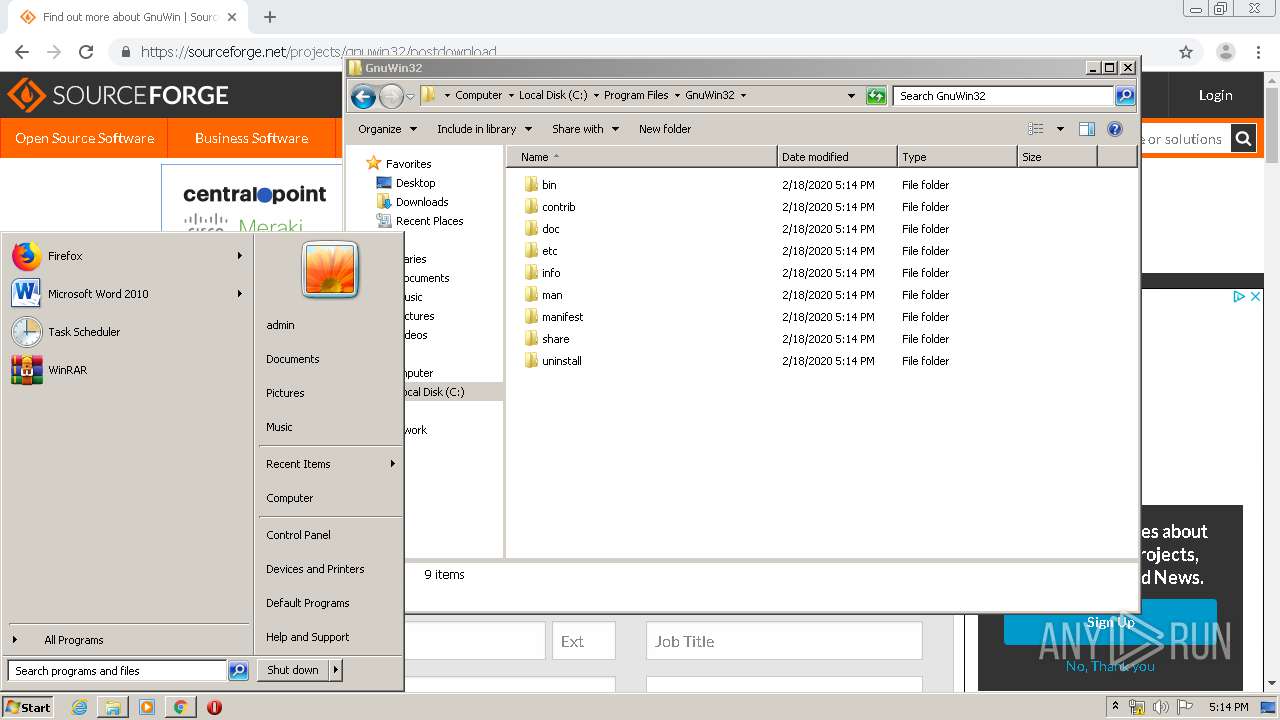1280x720 pixels.
Task: Select Downloads under Favorites
Action: (x=412, y=202)
